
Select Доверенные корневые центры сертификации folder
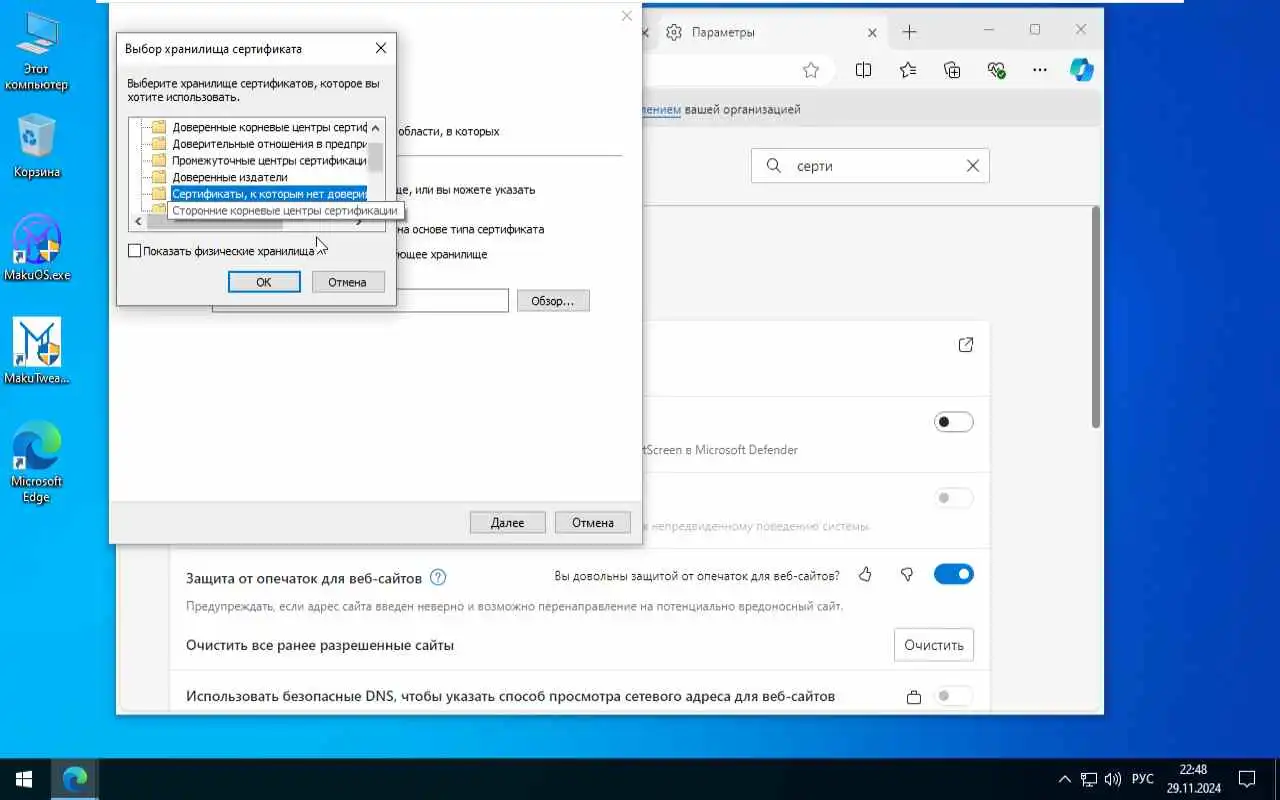[x=260, y=127]
